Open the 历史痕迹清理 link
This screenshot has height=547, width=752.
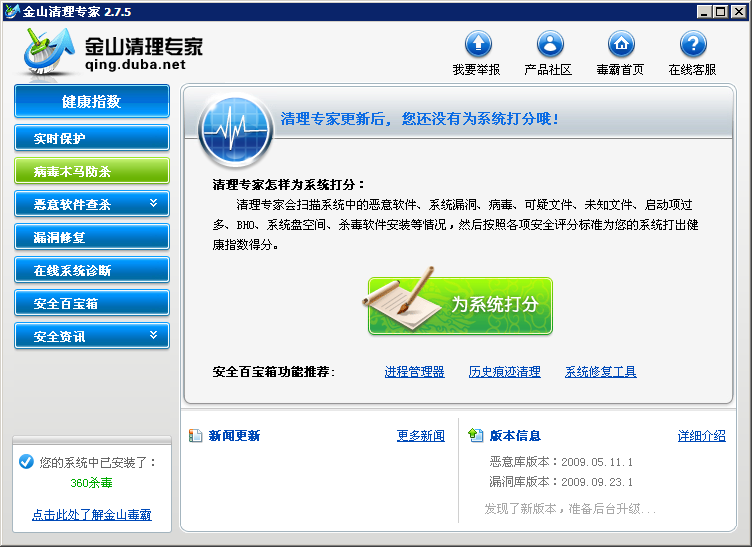[505, 372]
